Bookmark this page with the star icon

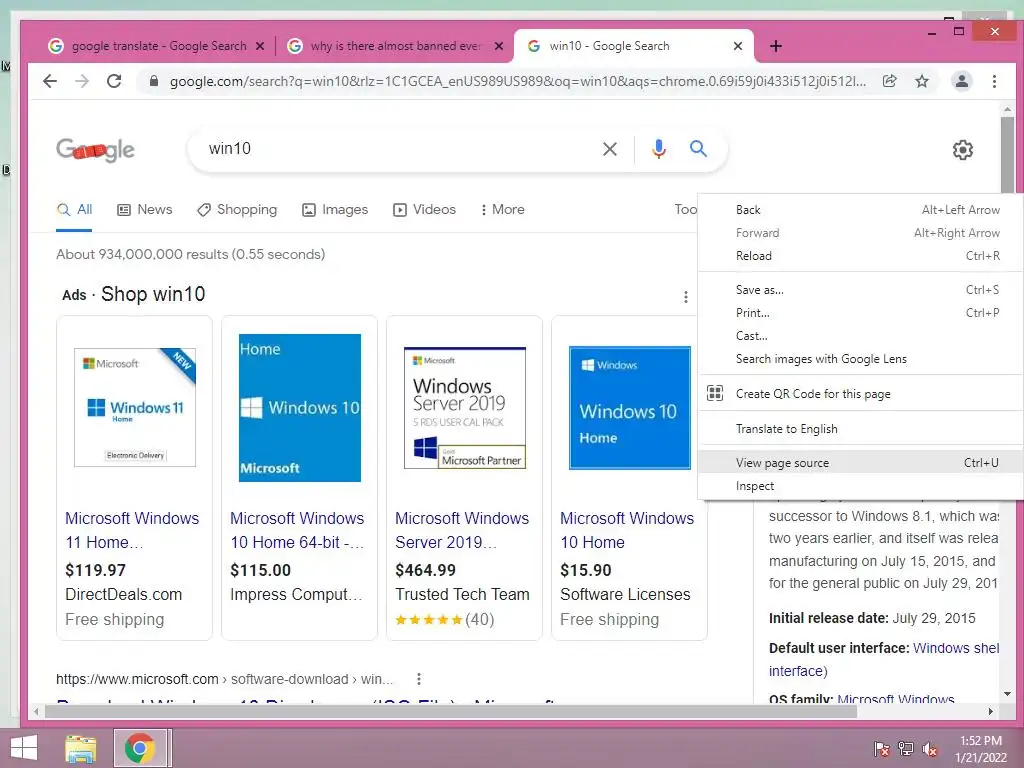point(921,81)
